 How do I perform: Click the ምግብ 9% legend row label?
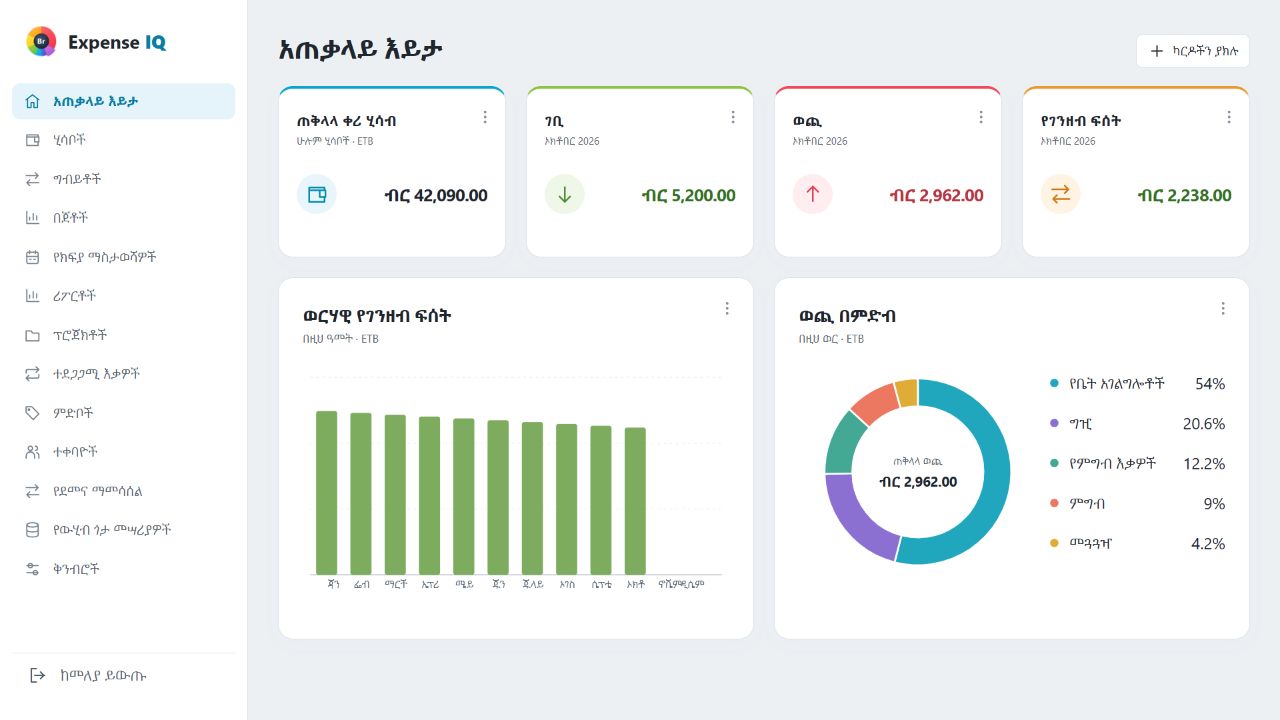click(1087, 503)
